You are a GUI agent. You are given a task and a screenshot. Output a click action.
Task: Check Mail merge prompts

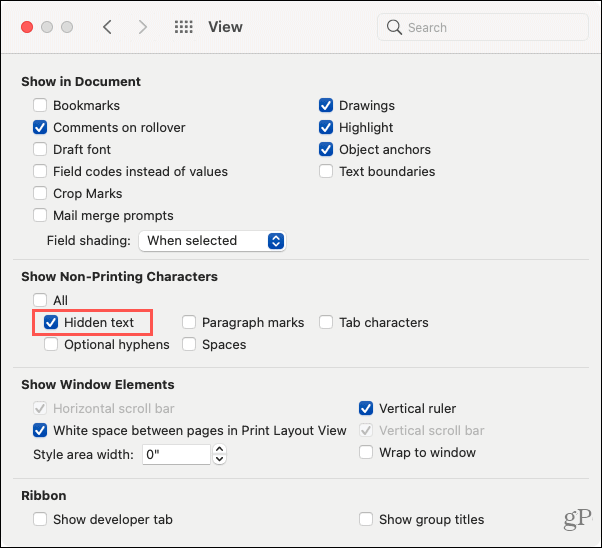[x=40, y=215]
